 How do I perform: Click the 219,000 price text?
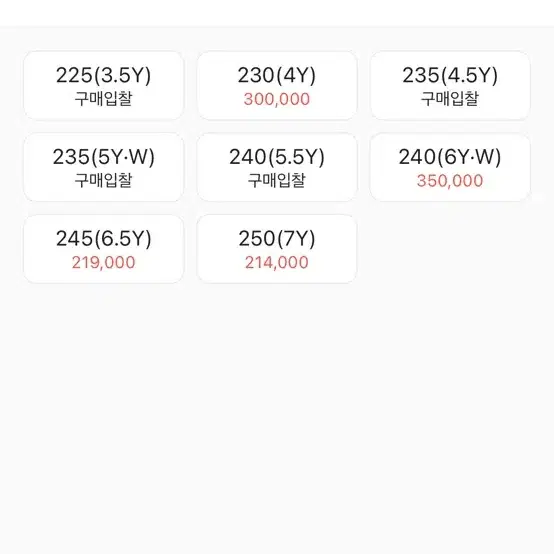click(104, 263)
